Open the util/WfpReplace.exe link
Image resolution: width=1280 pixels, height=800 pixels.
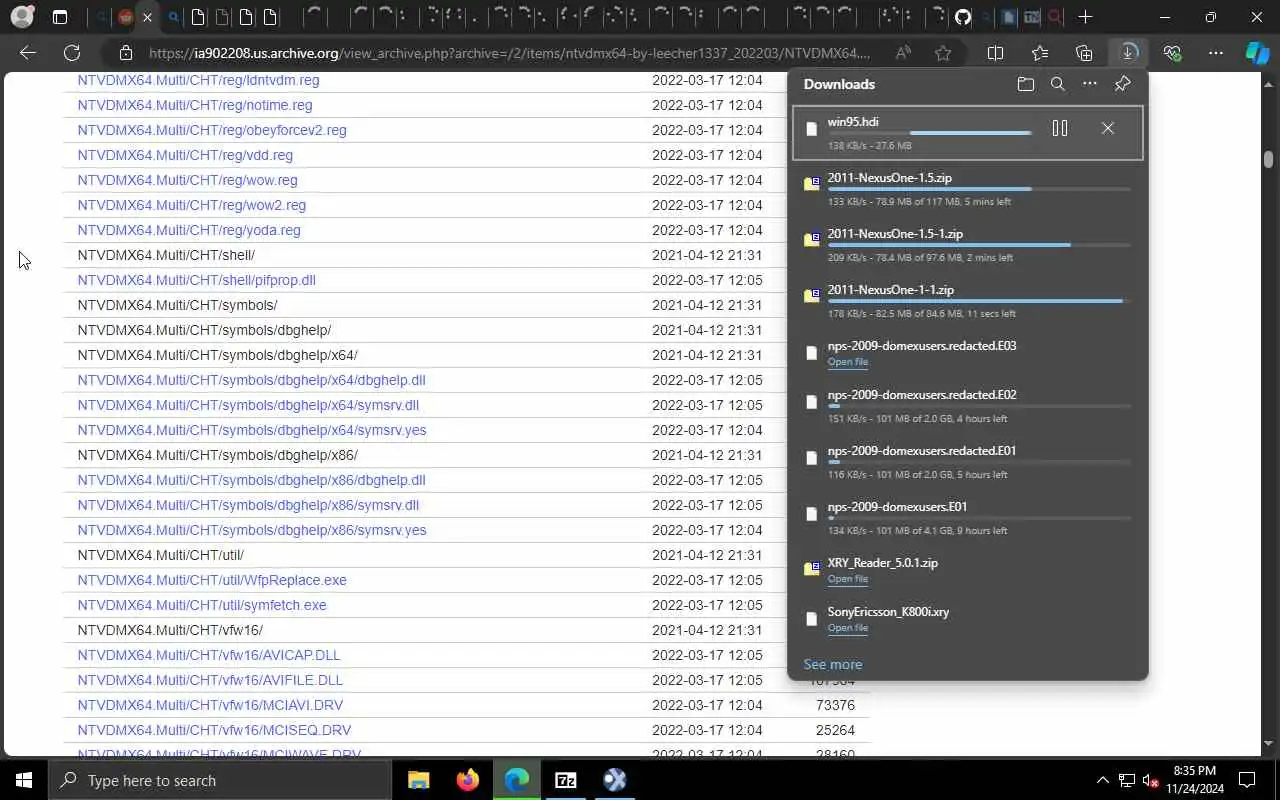click(212, 580)
